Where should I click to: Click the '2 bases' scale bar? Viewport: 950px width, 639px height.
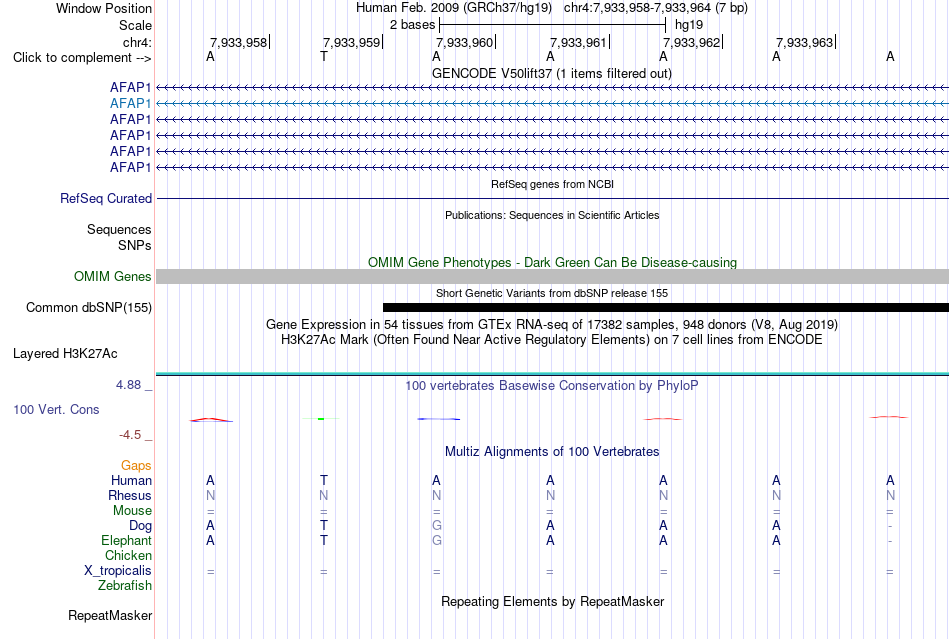tap(553, 25)
